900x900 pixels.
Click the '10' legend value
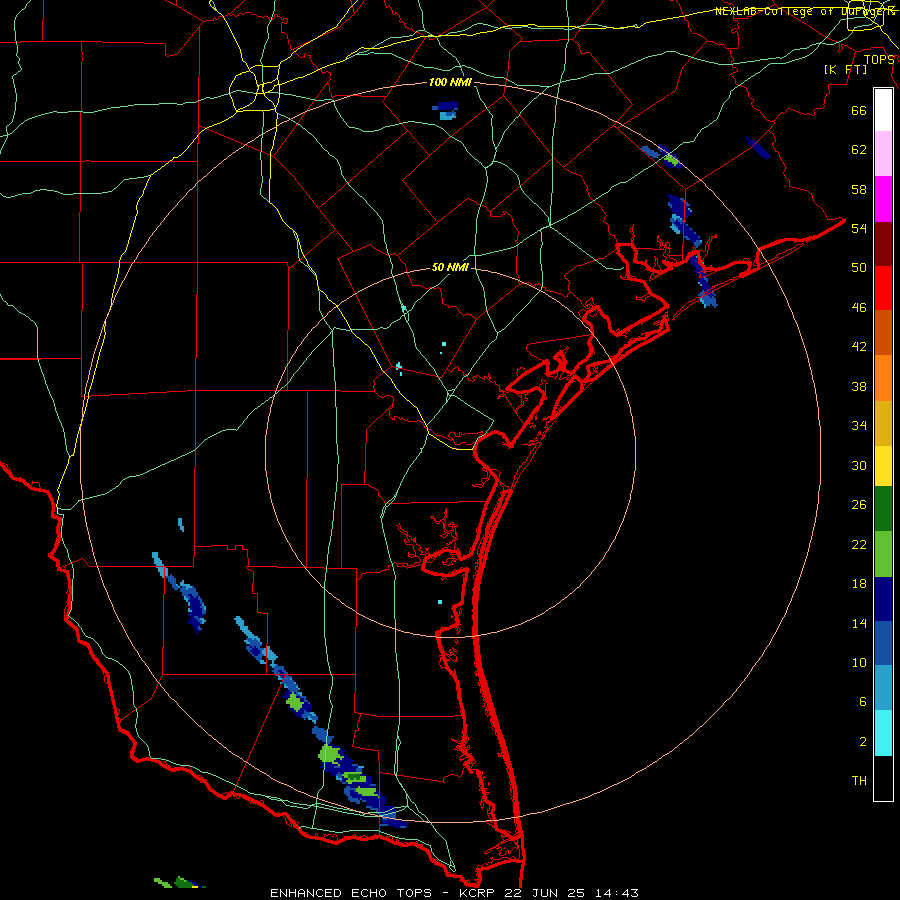coord(859,662)
